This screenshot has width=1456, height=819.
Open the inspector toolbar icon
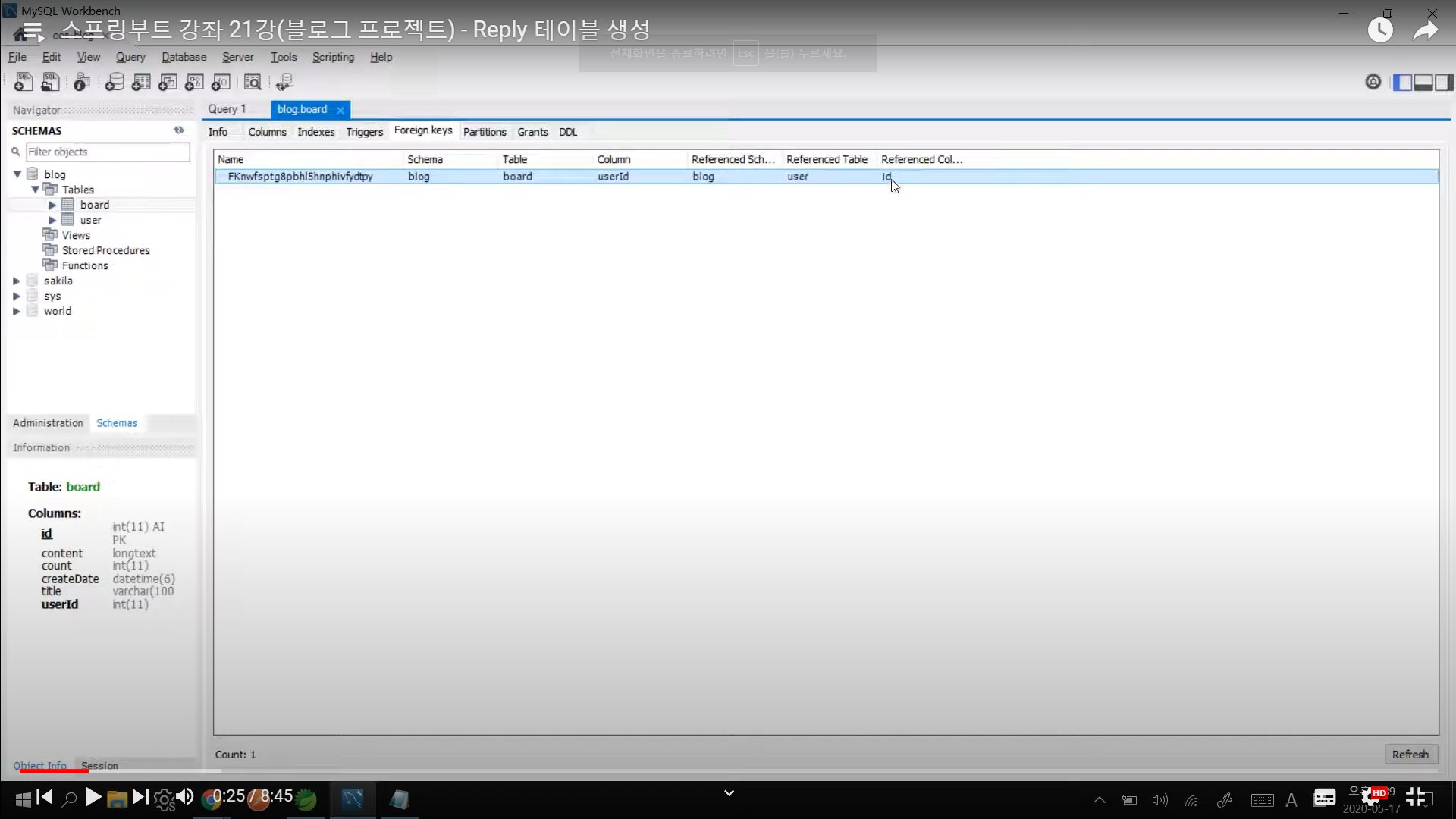[x=82, y=82]
